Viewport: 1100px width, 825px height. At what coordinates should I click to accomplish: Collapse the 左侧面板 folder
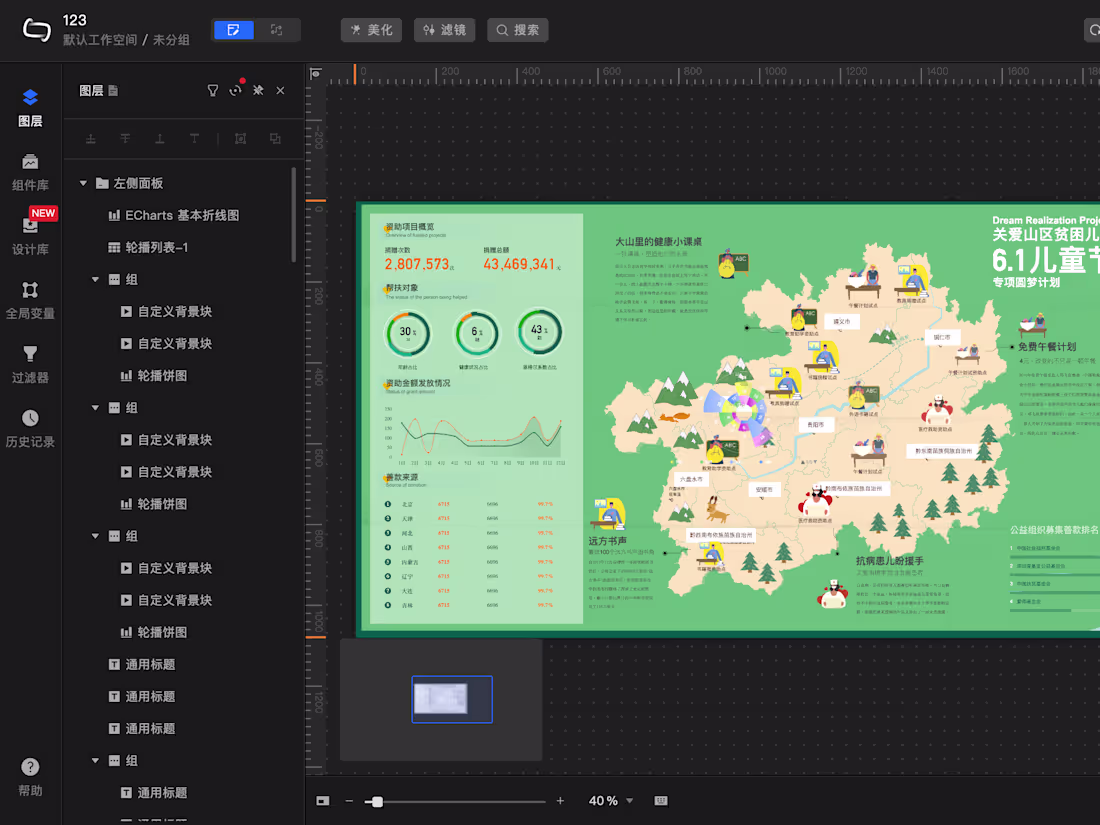tap(84, 183)
